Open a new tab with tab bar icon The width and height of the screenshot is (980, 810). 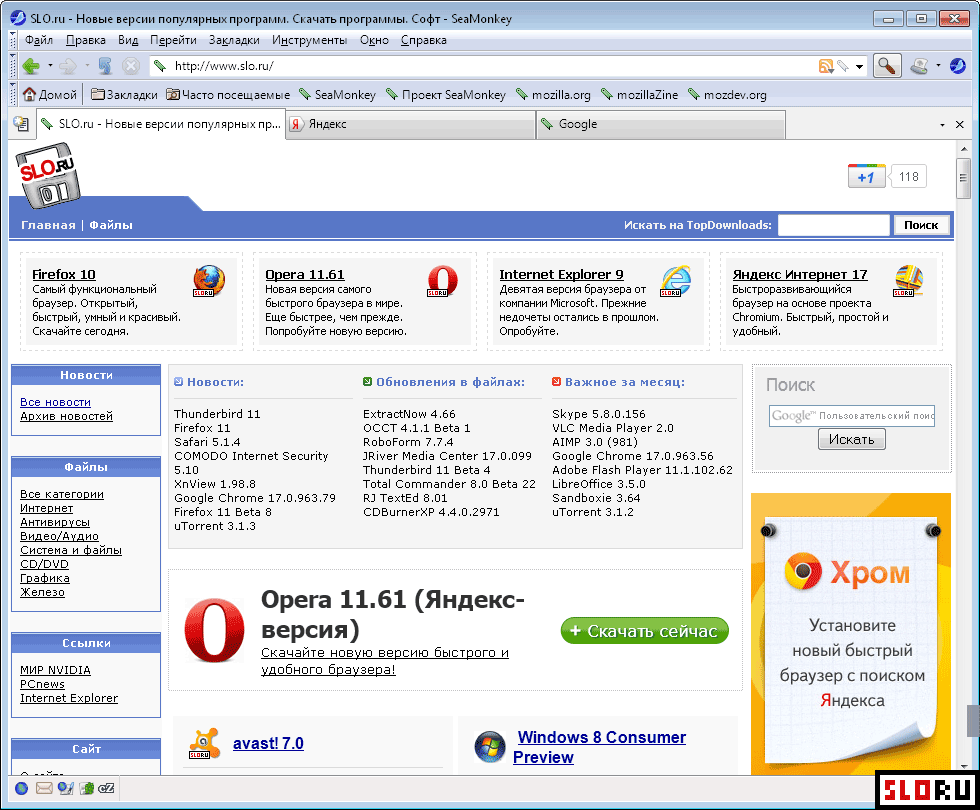click(x=21, y=124)
